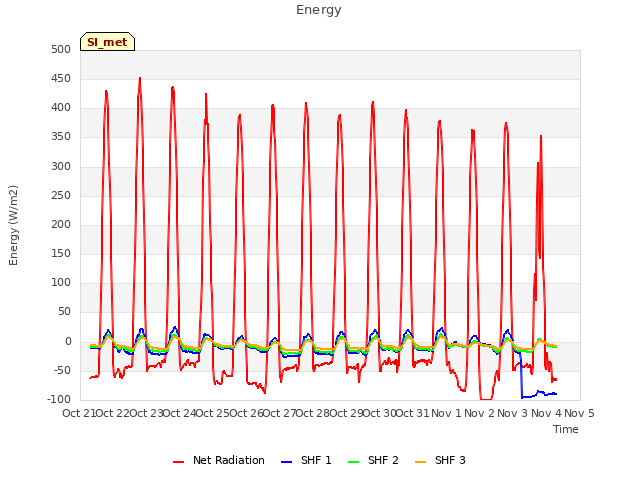Viewport: 640px width, 480px height.
Task: Click the -100 y-axis tick label
Action: point(59,400)
